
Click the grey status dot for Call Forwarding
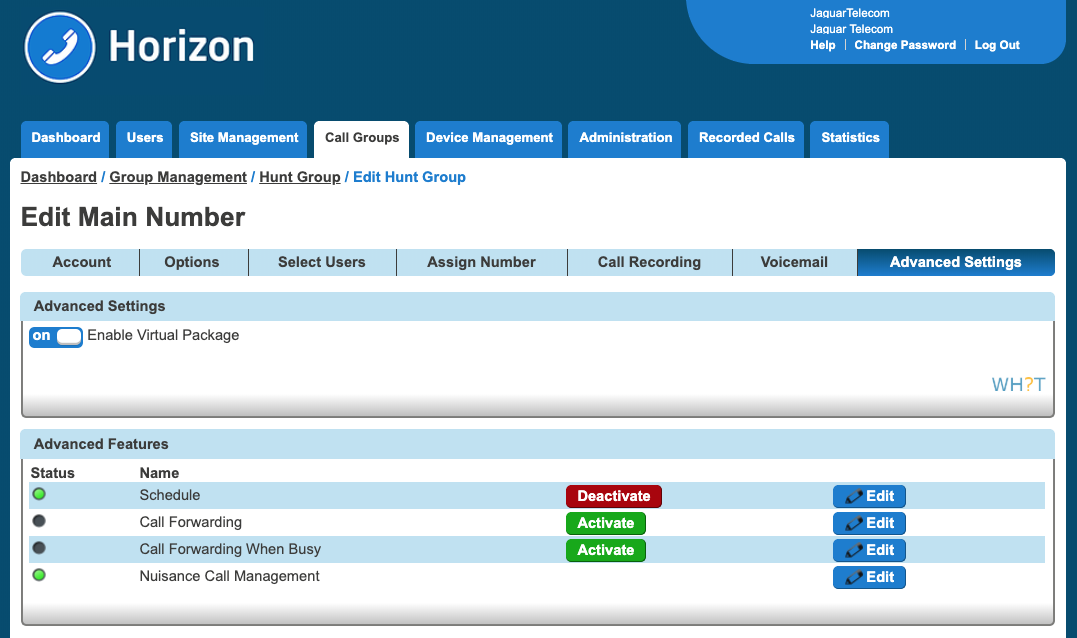point(39,521)
